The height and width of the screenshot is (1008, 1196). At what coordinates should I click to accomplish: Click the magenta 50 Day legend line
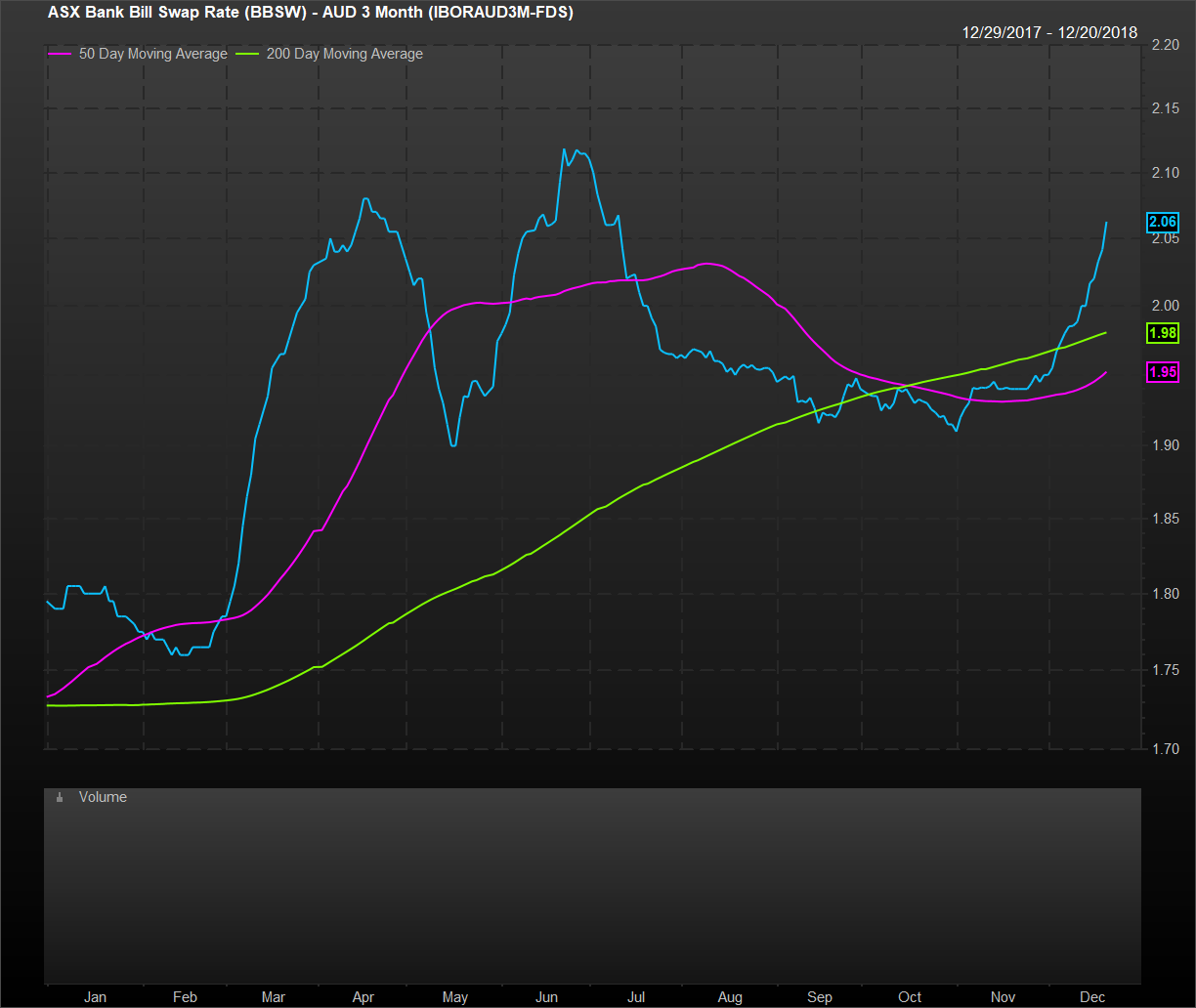point(59,55)
